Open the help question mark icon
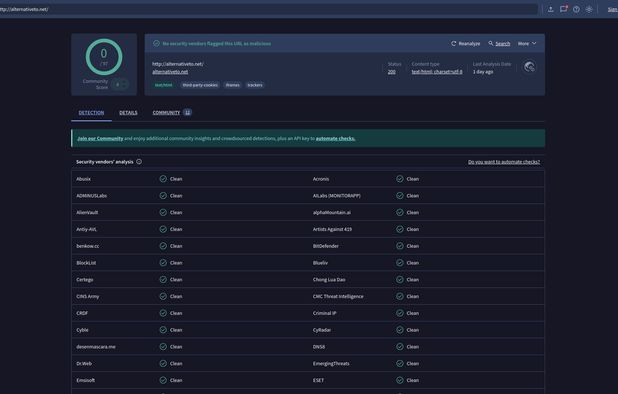 tap(576, 9)
